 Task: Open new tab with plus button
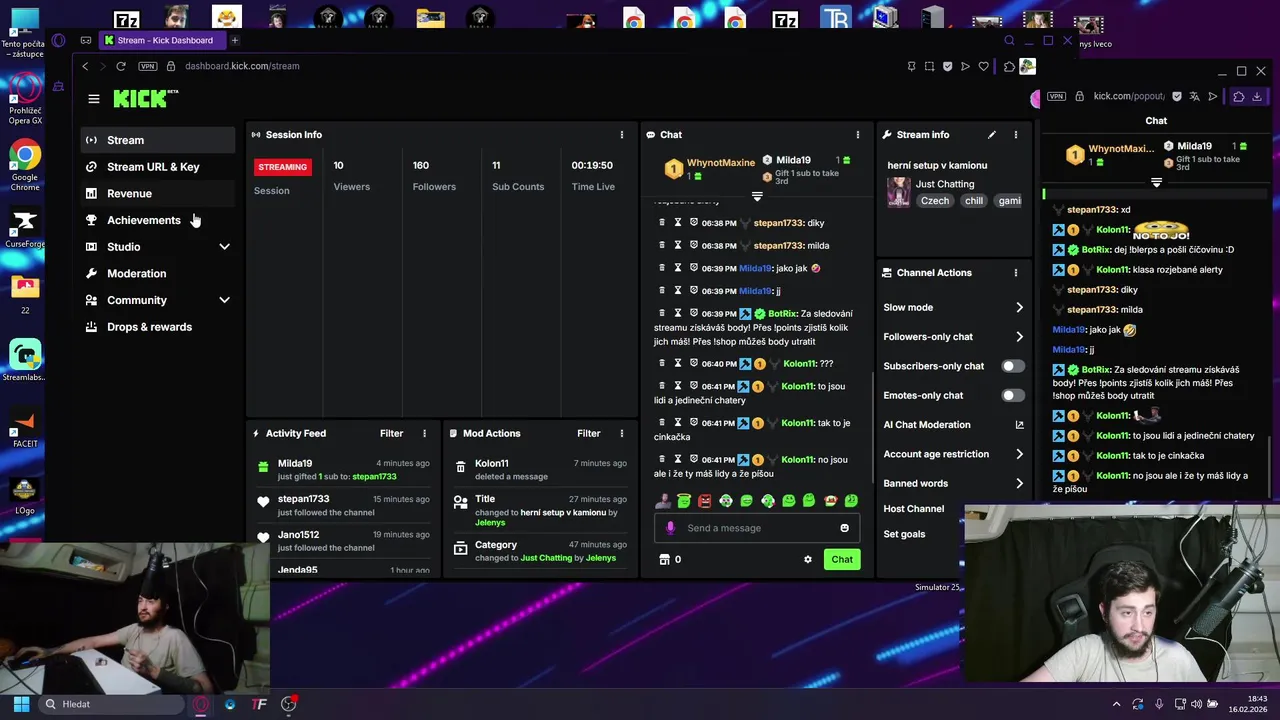point(235,41)
